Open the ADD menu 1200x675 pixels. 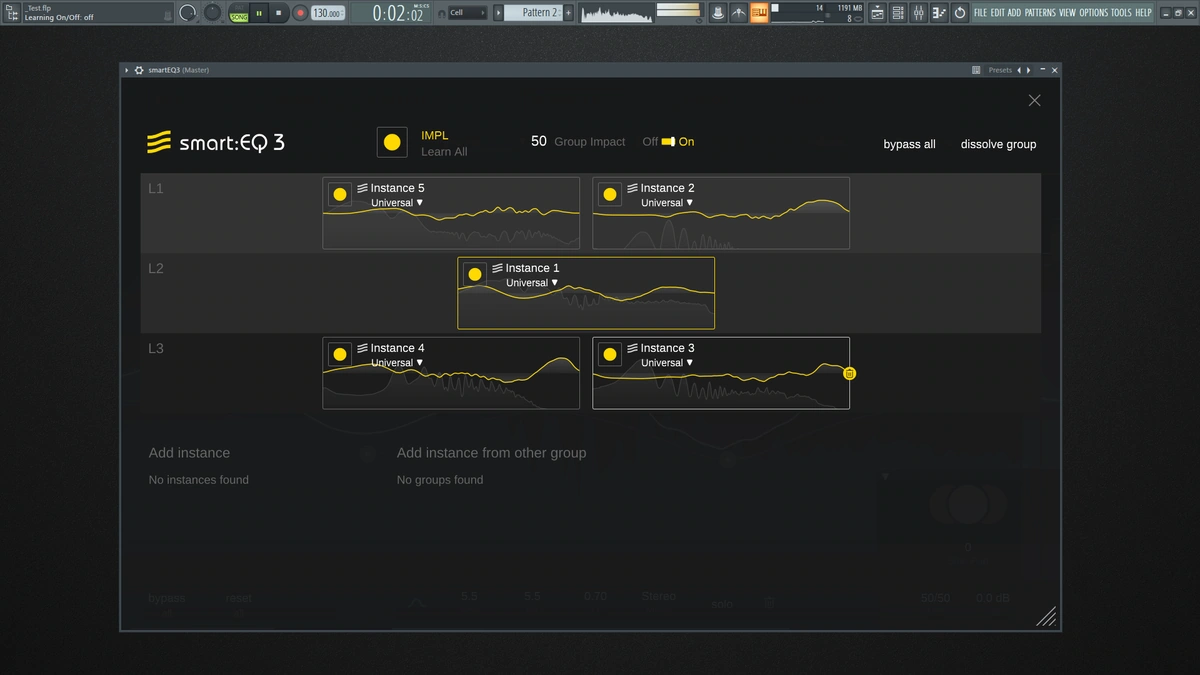[1014, 13]
